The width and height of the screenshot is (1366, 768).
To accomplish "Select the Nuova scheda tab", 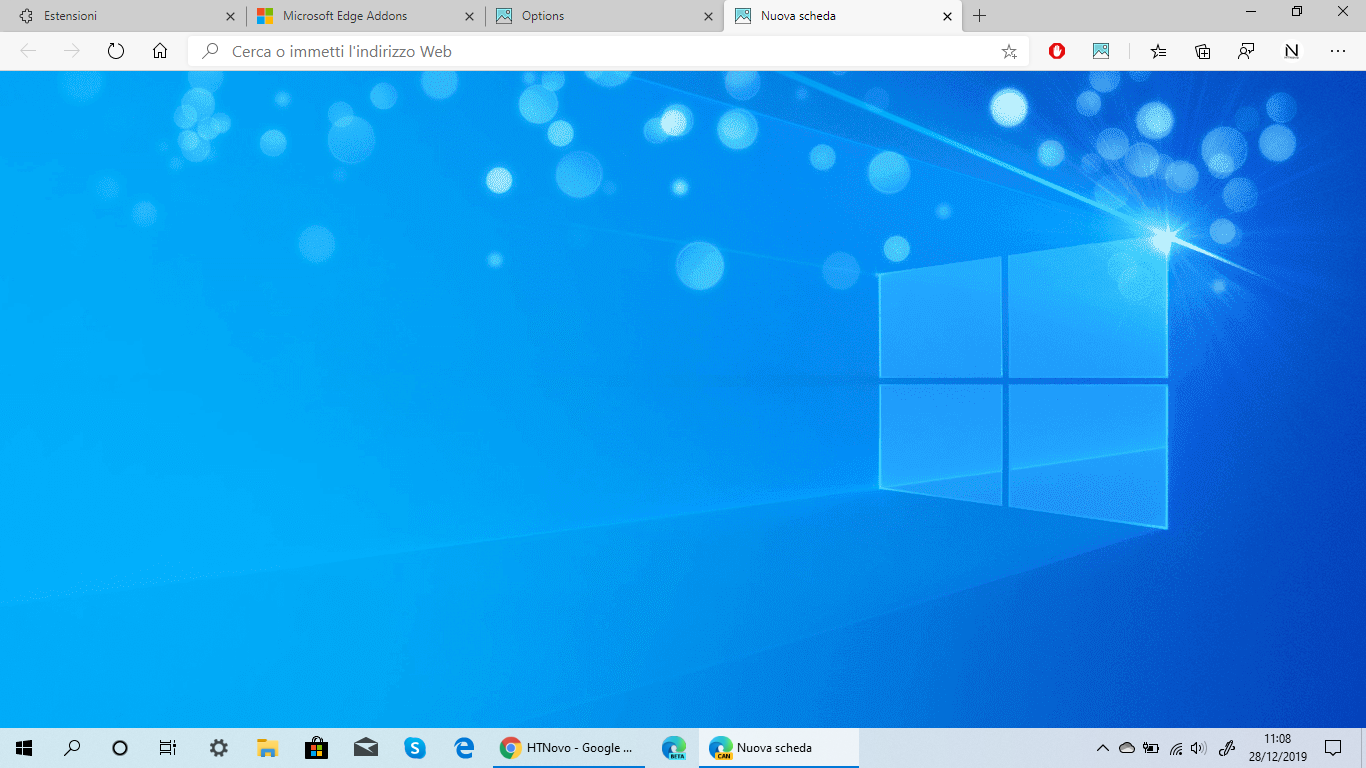I will (844, 16).
